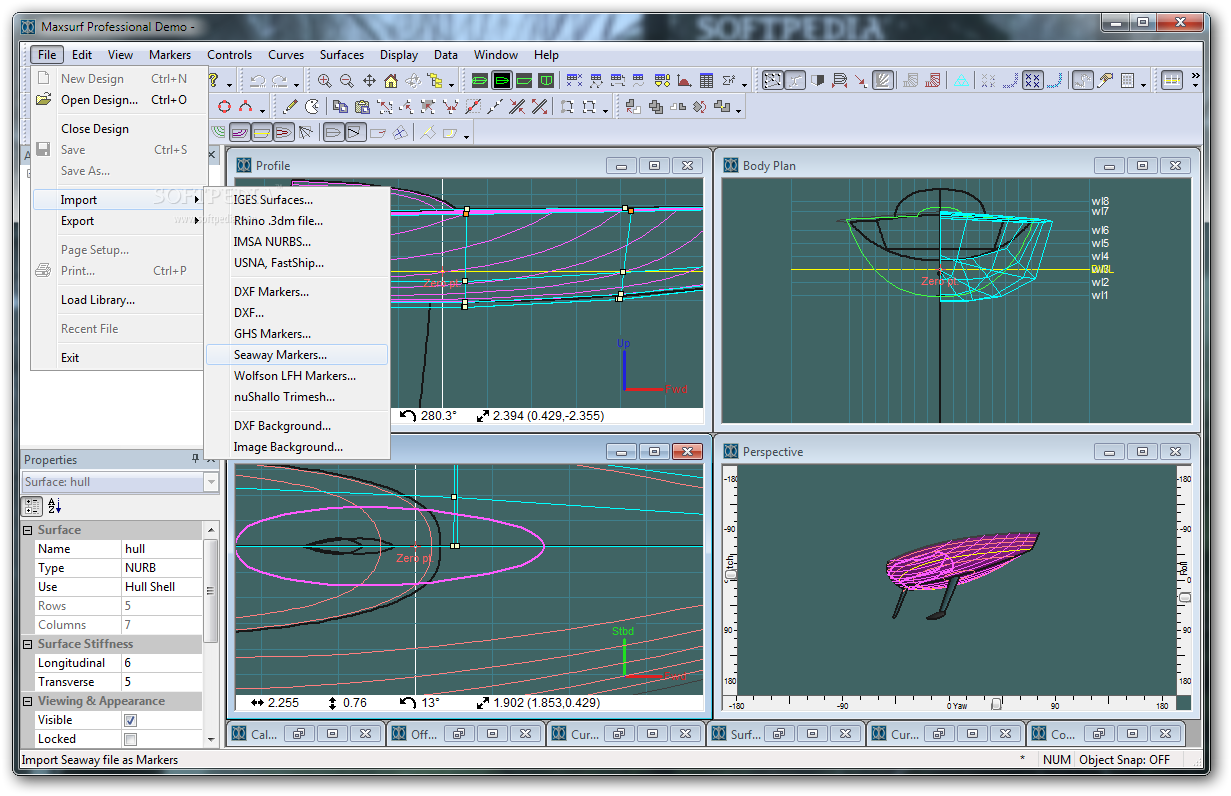Select the Hull Shell Use value

point(161,587)
